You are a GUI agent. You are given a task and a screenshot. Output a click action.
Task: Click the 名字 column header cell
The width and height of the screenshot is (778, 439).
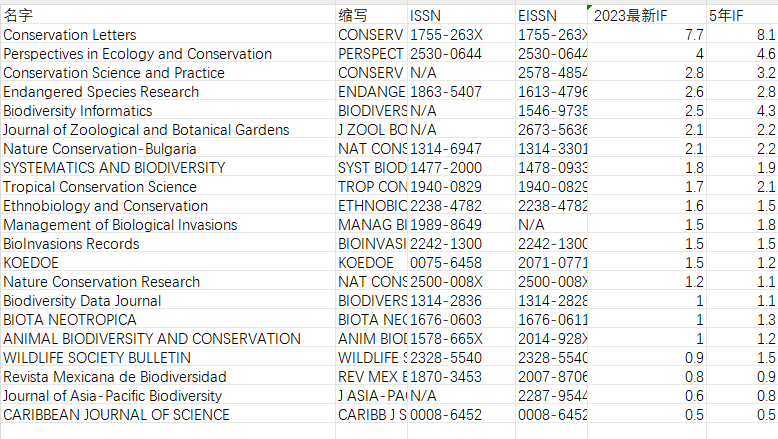click(168, 15)
